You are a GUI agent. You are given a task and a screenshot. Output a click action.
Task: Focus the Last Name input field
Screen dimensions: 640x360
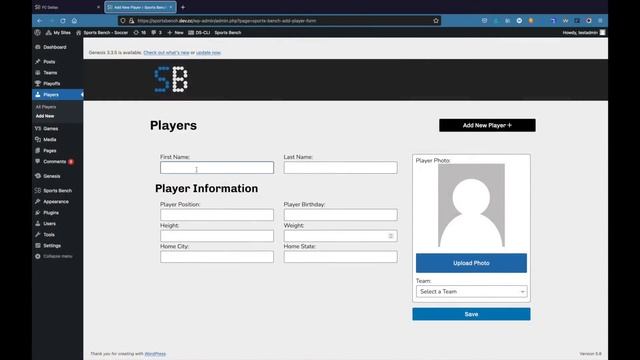[x=340, y=167]
